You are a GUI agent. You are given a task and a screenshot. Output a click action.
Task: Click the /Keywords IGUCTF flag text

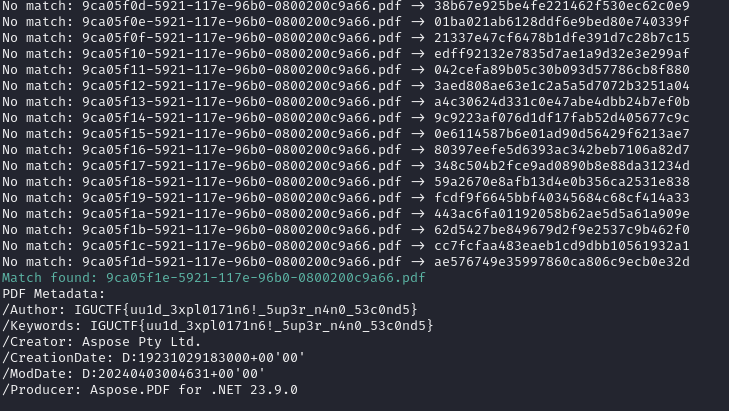(x=262, y=326)
